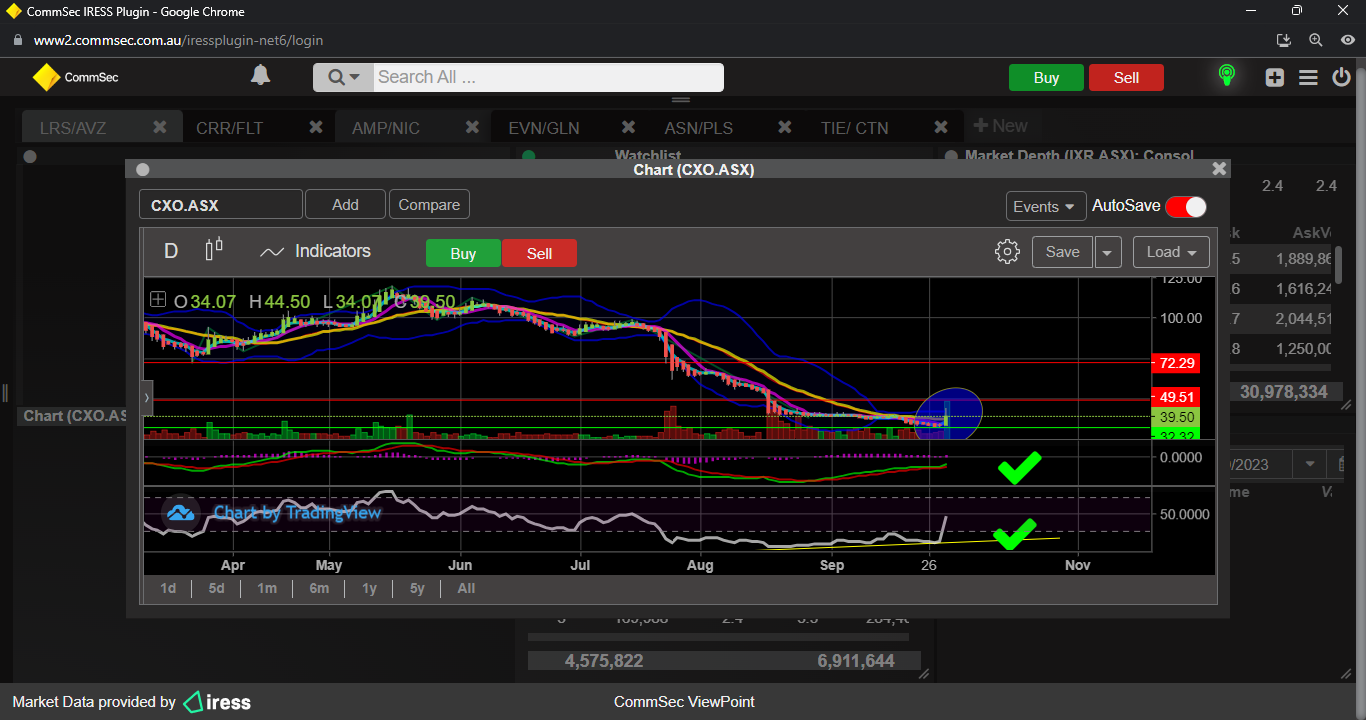Click the chart window link circle icon

tap(142, 169)
